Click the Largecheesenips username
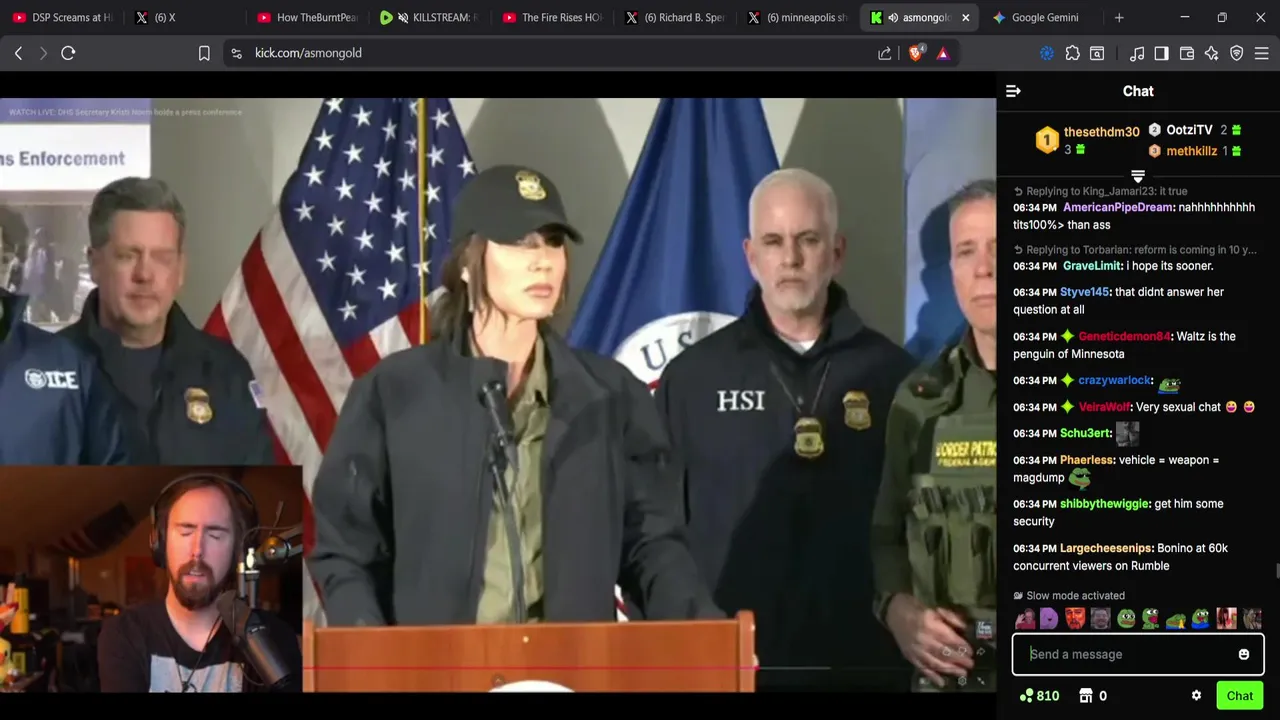The width and height of the screenshot is (1280, 720). [1106, 548]
